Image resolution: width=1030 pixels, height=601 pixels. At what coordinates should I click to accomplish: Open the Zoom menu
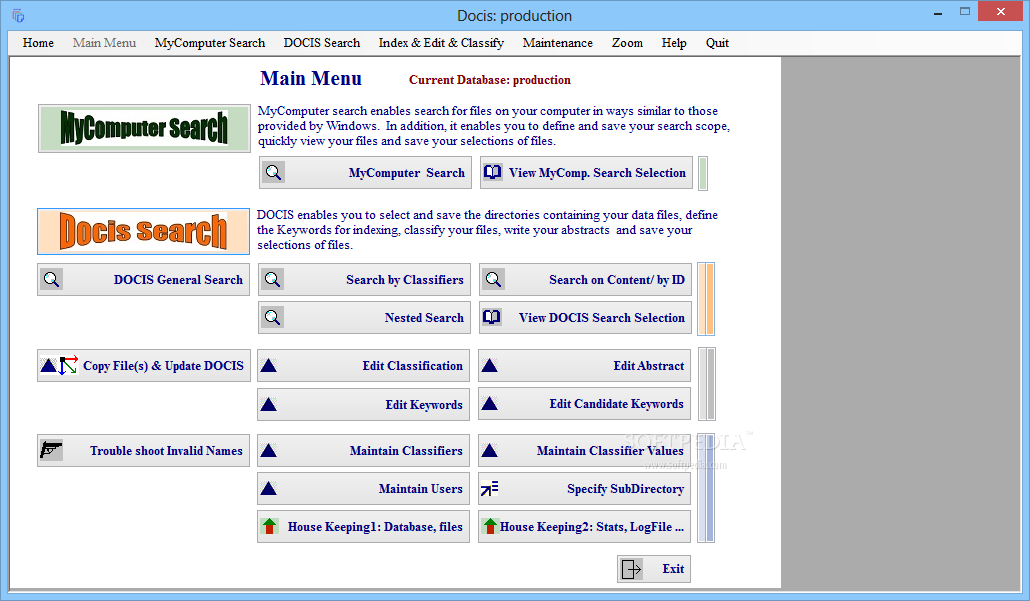click(627, 43)
